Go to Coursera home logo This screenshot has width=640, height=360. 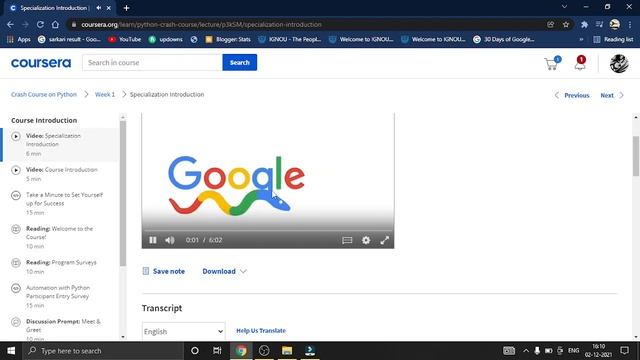pos(41,63)
